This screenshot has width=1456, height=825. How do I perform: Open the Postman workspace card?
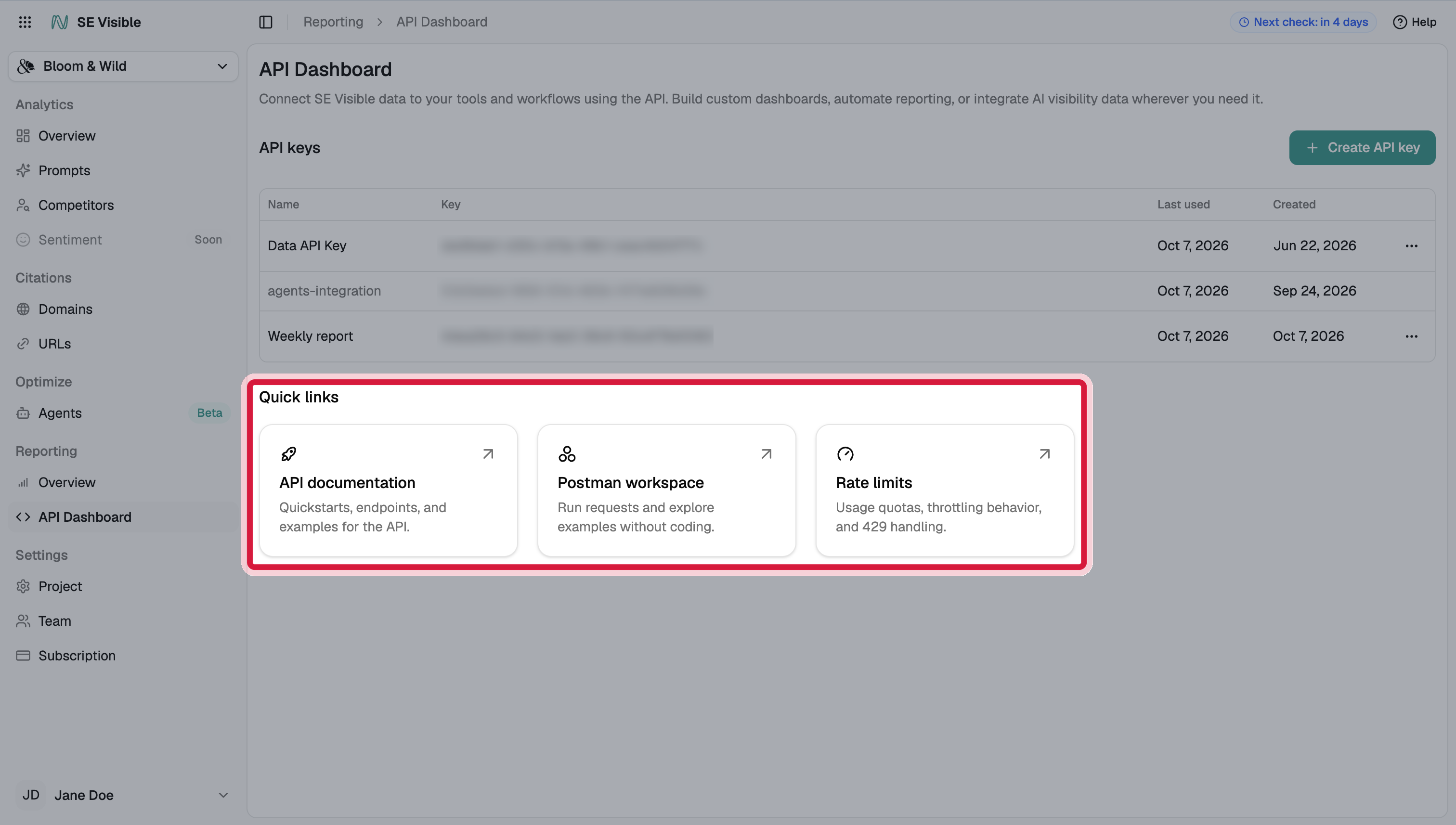click(x=666, y=490)
